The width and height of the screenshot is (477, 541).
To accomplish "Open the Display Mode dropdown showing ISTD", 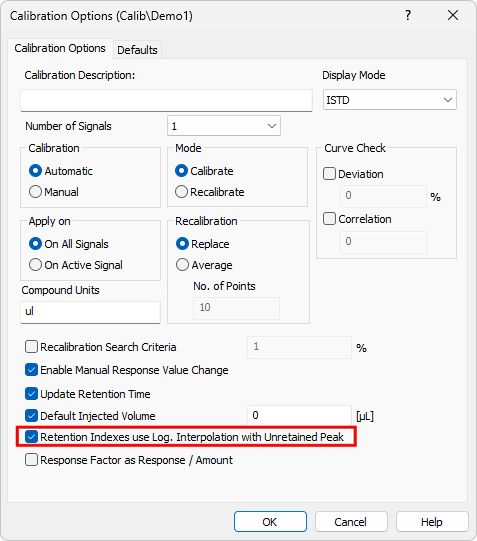I will (x=390, y=100).
